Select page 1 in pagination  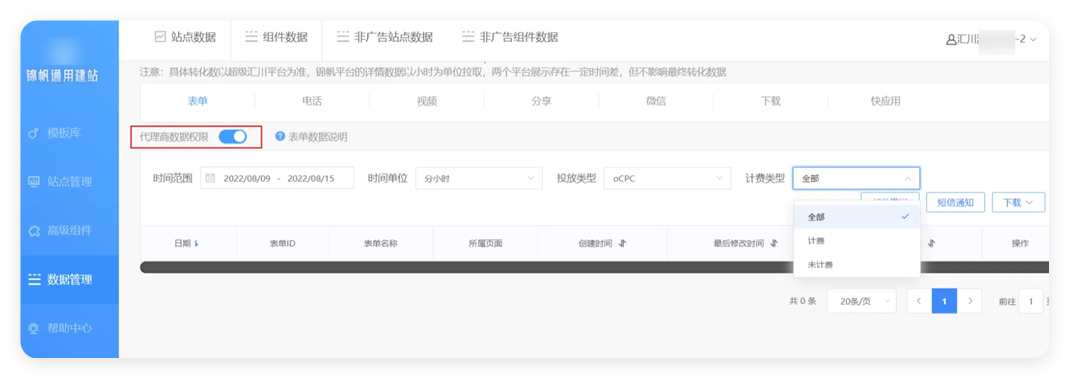click(944, 301)
